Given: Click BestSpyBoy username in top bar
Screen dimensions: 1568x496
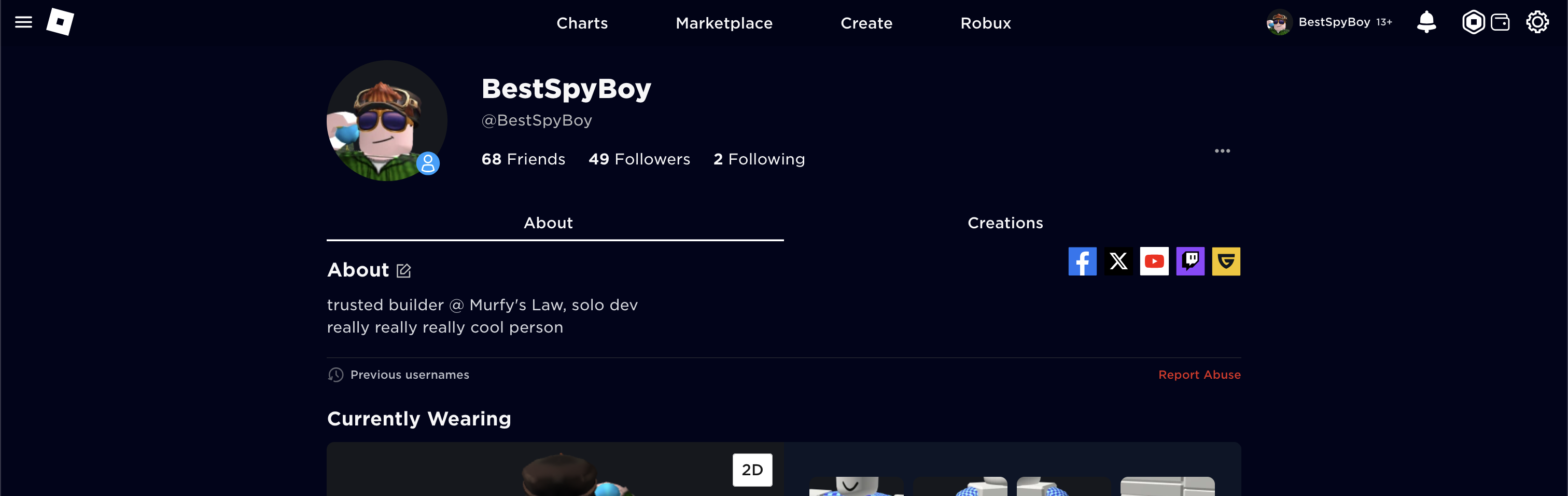Looking at the screenshot, I should (x=1334, y=22).
